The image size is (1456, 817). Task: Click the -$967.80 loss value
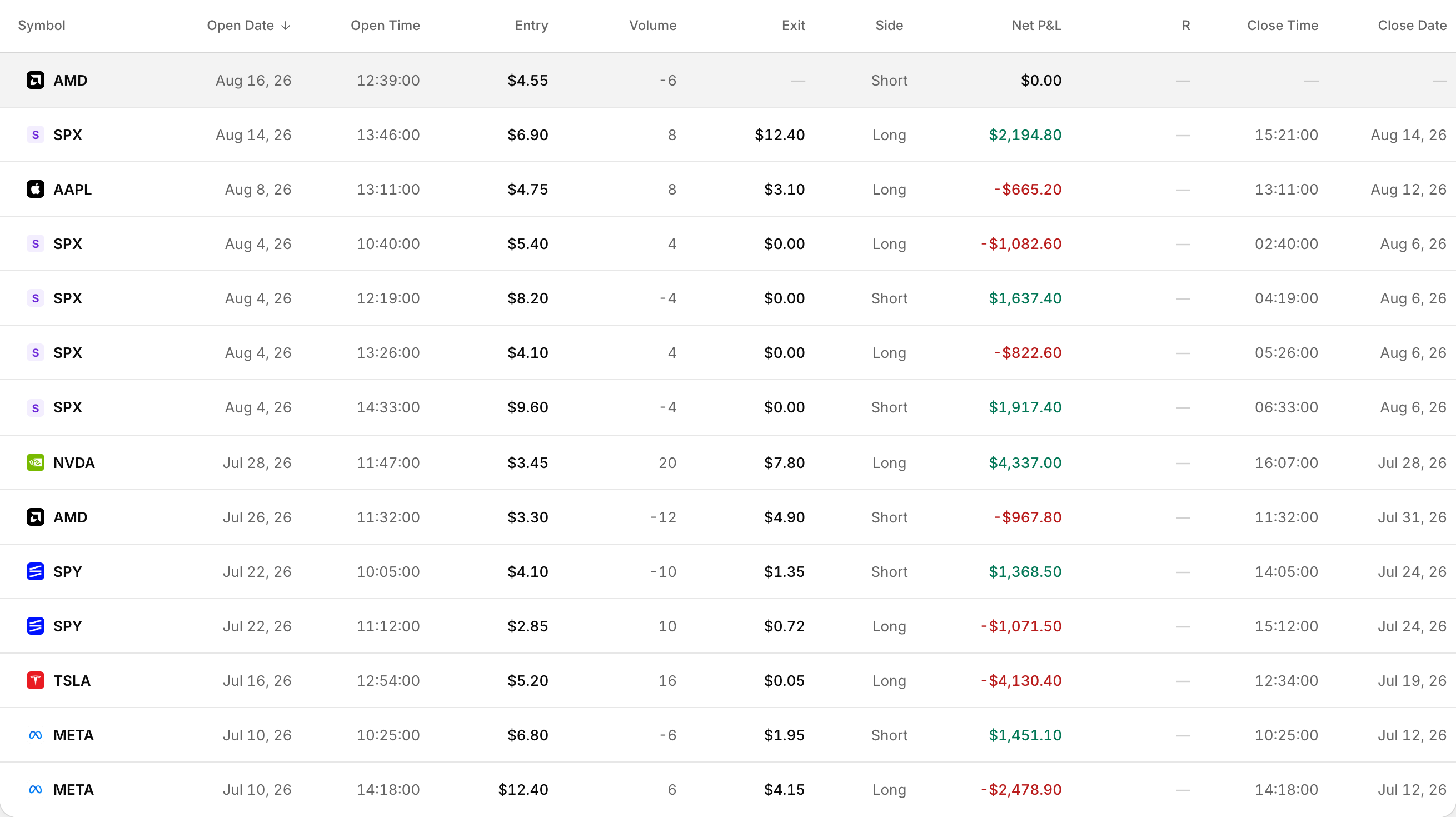(1028, 517)
